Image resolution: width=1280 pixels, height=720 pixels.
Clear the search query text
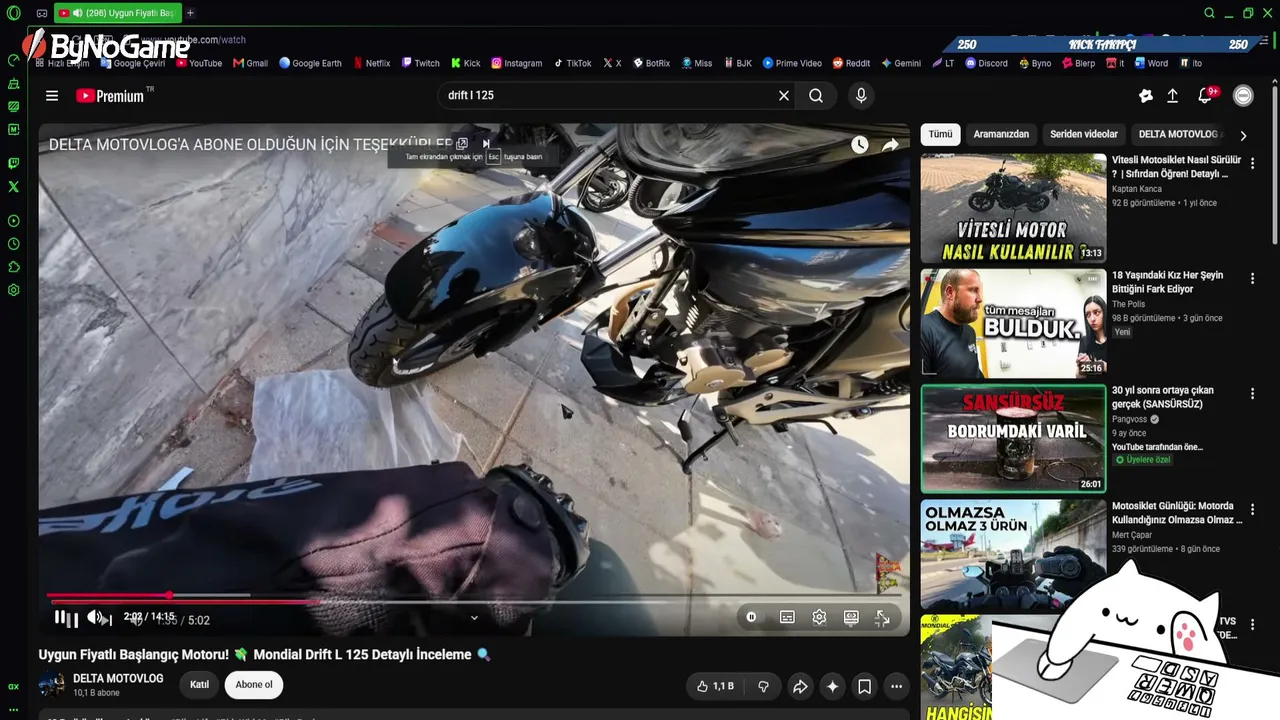click(784, 96)
